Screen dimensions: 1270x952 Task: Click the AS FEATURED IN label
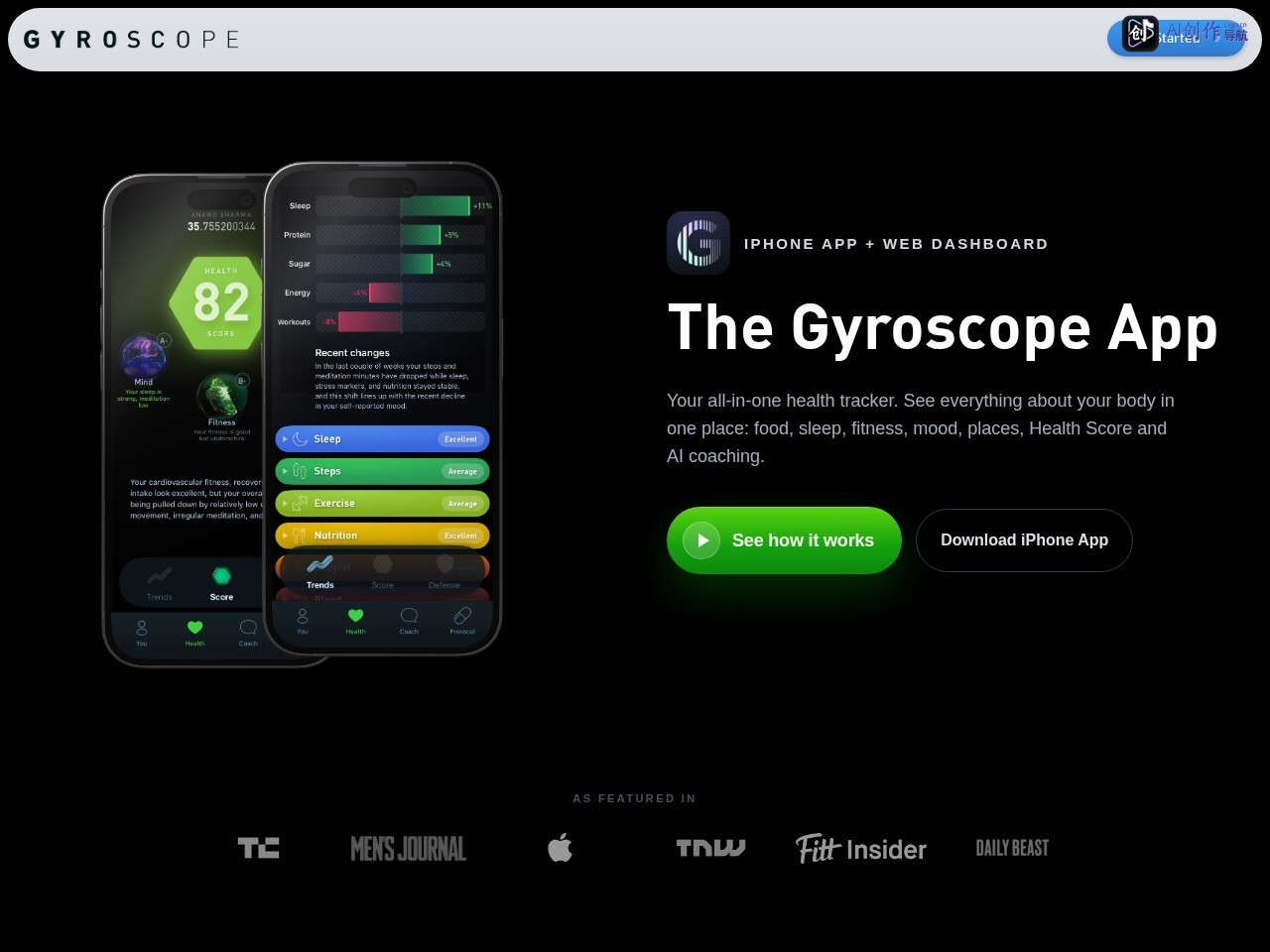(634, 798)
